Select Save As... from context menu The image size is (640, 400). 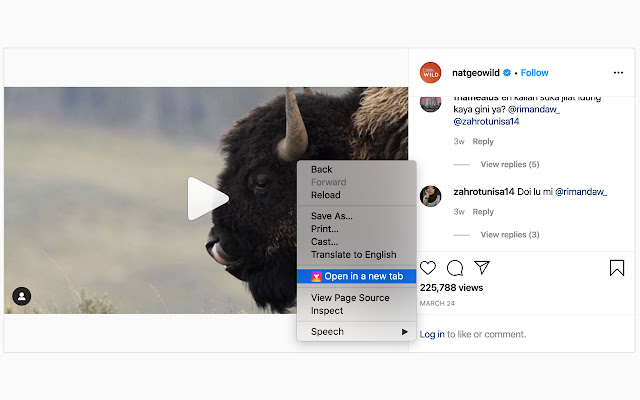click(356, 216)
